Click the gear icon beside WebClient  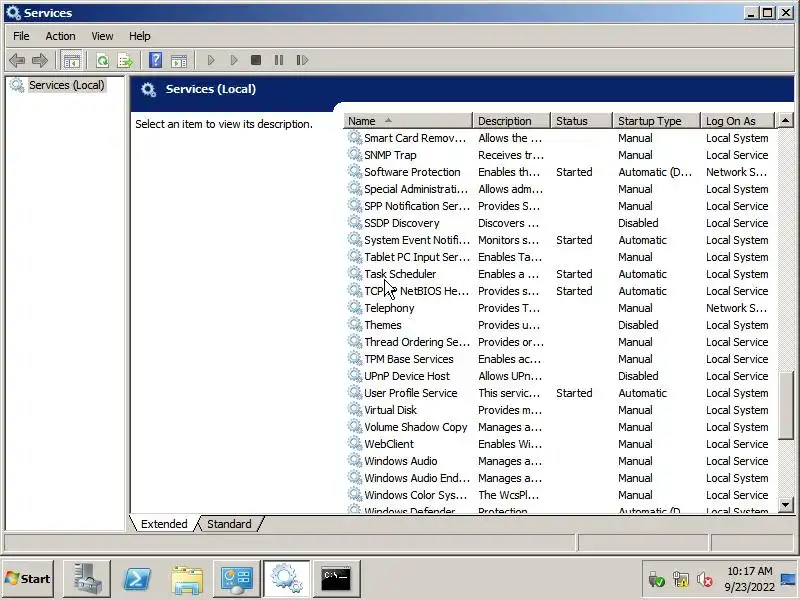pyautogui.click(x=355, y=443)
